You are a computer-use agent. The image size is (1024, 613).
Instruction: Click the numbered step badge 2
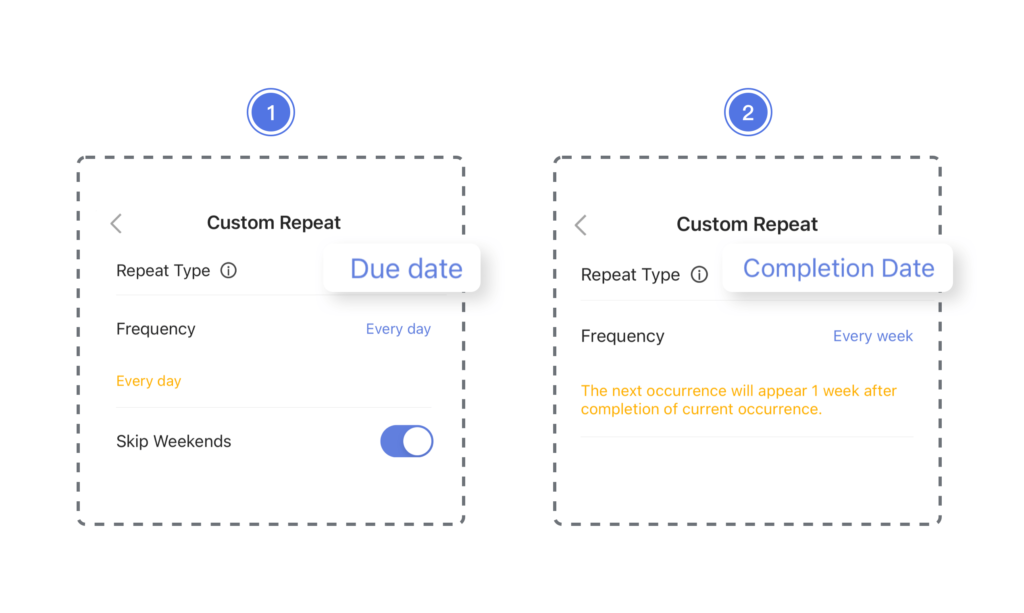(x=747, y=114)
